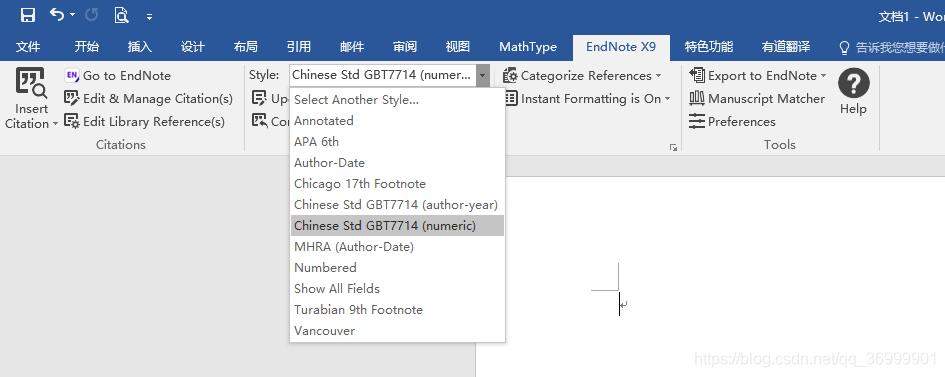Undo the last action
Viewport: 945px width, 377px height.
(x=57, y=14)
